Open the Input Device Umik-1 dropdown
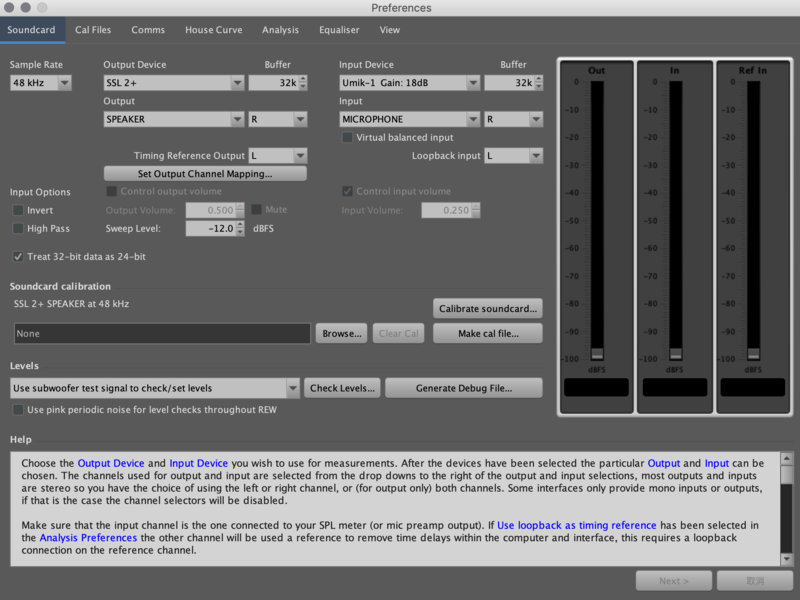 point(410,83)
